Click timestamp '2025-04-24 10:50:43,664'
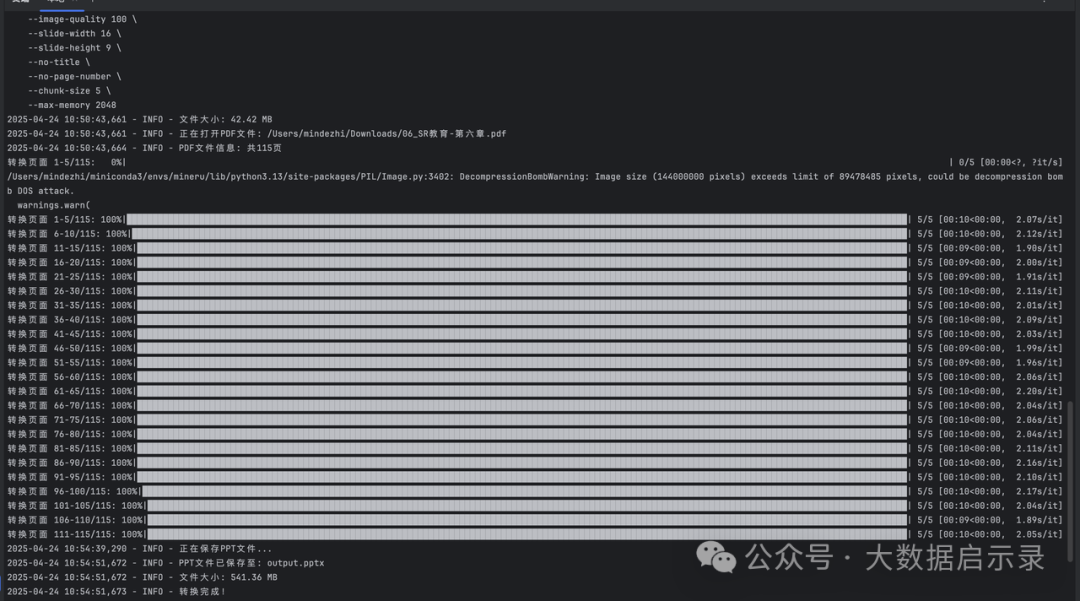The height and width of the screenshot is (601, 1080). [x=67, y=148]
